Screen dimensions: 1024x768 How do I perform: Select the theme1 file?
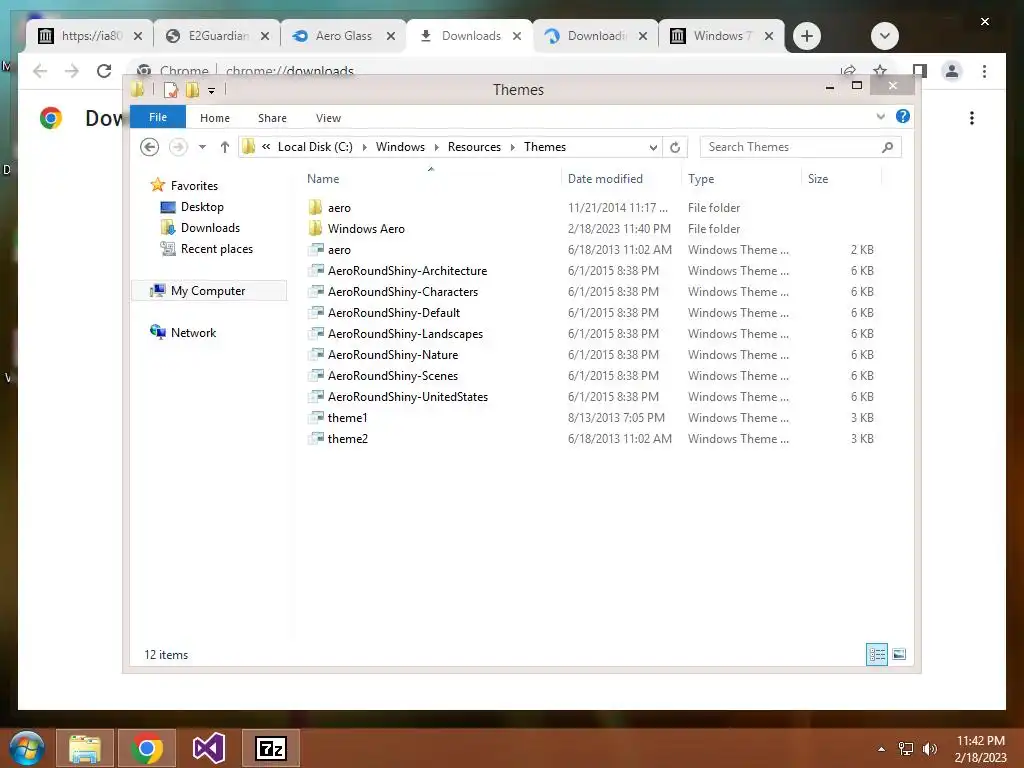(x=347, y=417)
